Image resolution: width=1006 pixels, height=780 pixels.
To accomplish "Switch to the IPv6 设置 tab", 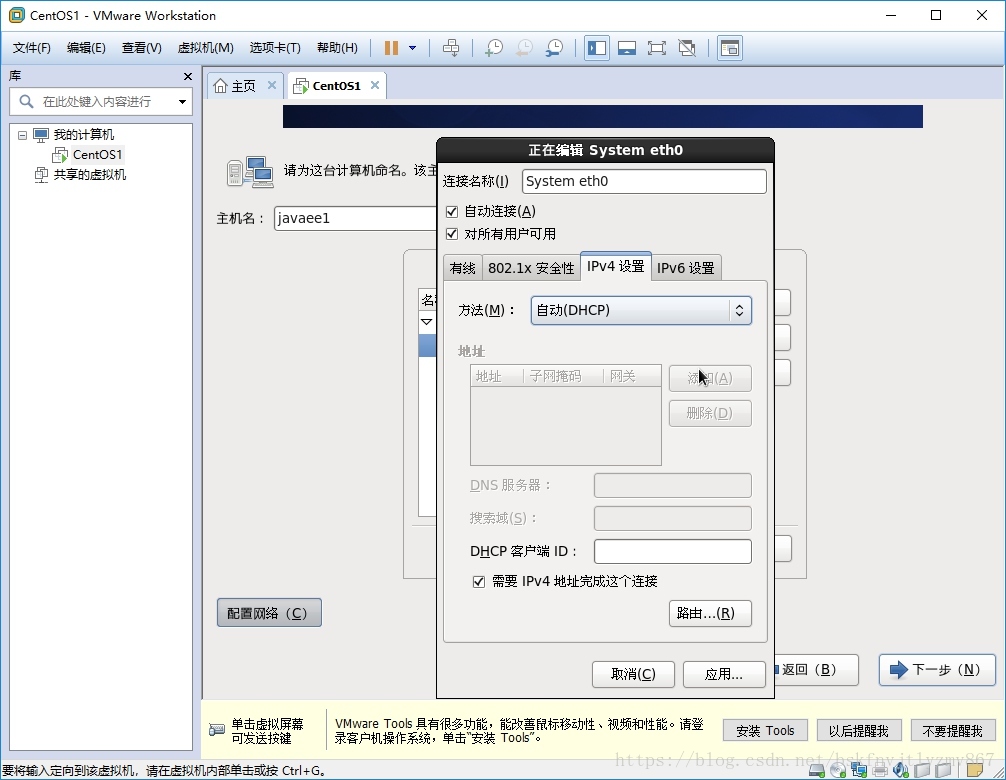I will tap(686, 268).
